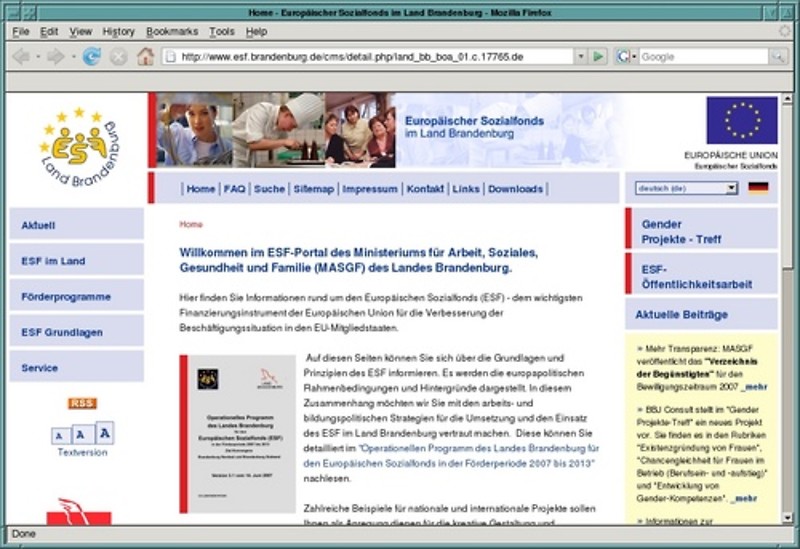Open the Suche link
The height and width of the screenshot is (549, 800).
(269, 189)
